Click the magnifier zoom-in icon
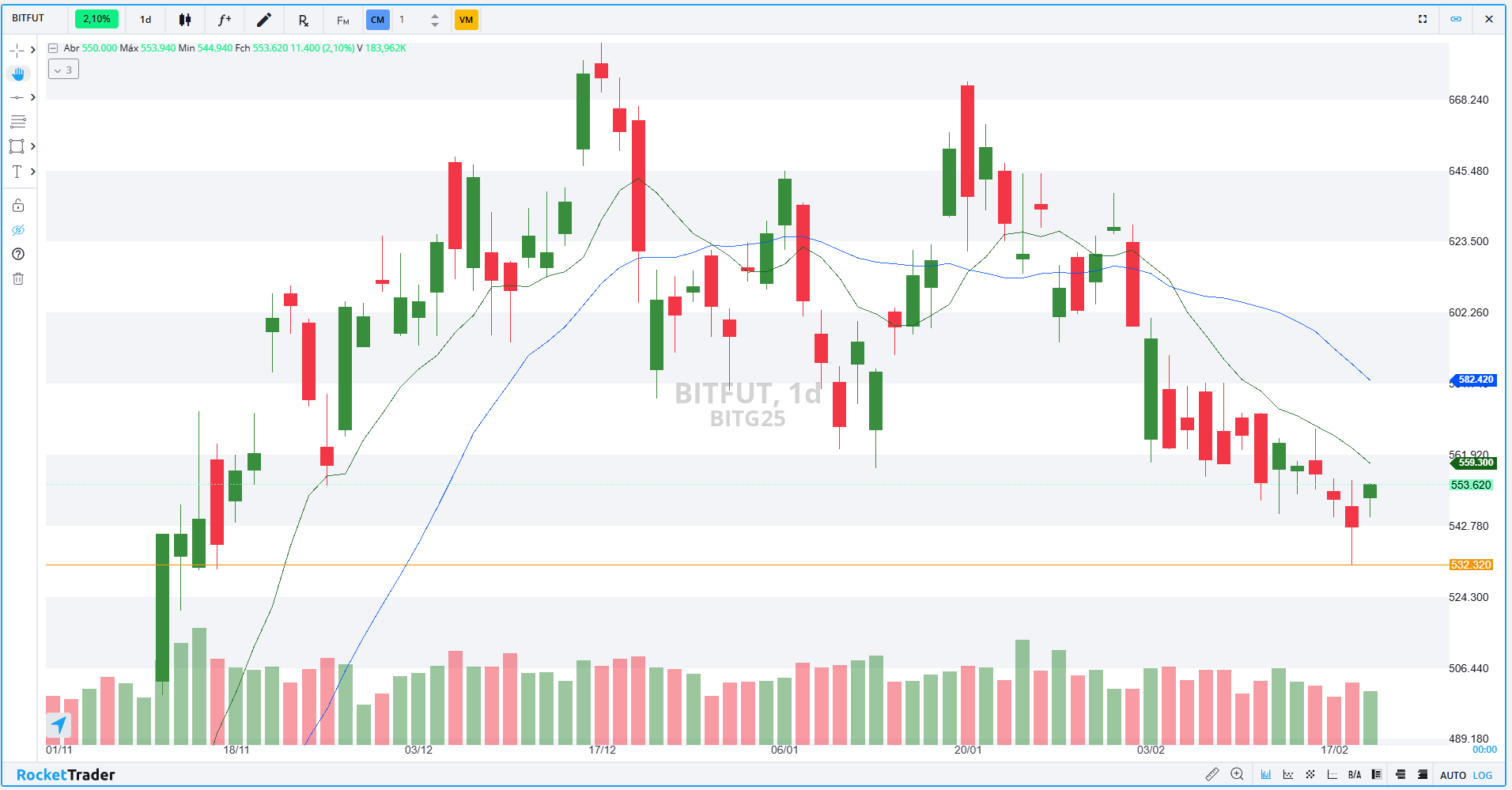The width and height of the screenshot is (1512, 790). pos(1238,774)
